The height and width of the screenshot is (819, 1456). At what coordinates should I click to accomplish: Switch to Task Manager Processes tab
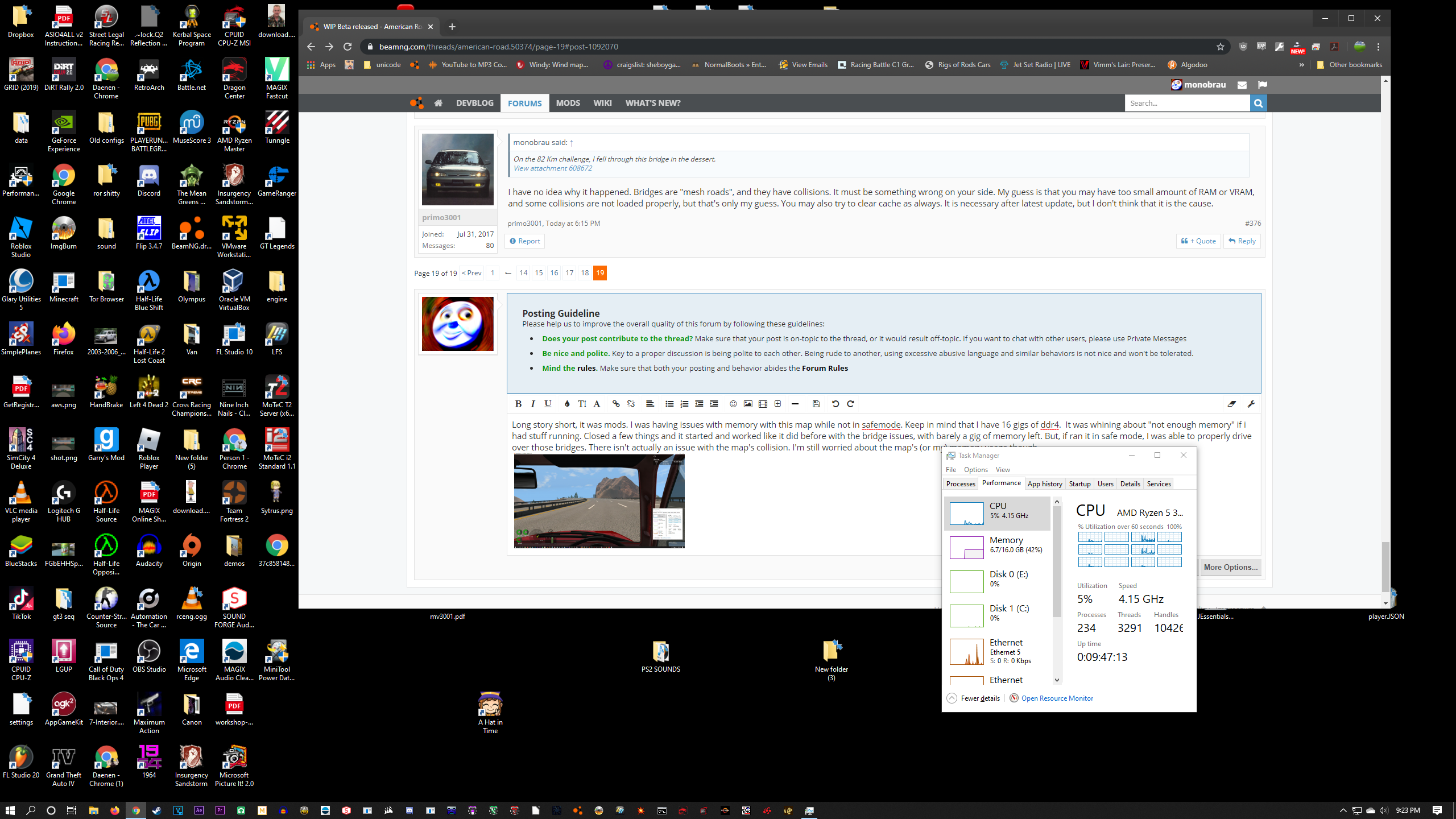[x=961, y=484]
